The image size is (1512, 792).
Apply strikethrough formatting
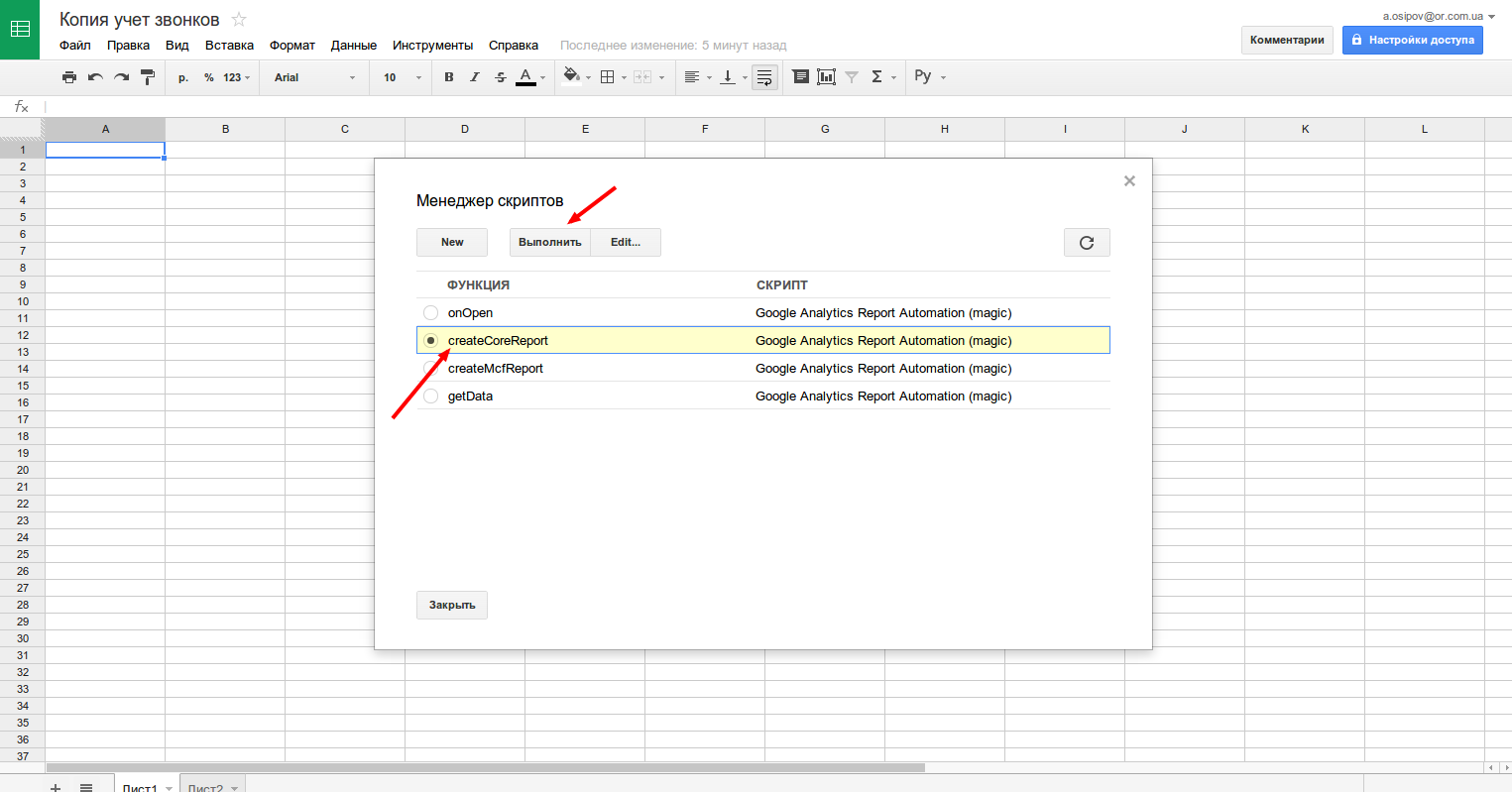click(501, 77)
